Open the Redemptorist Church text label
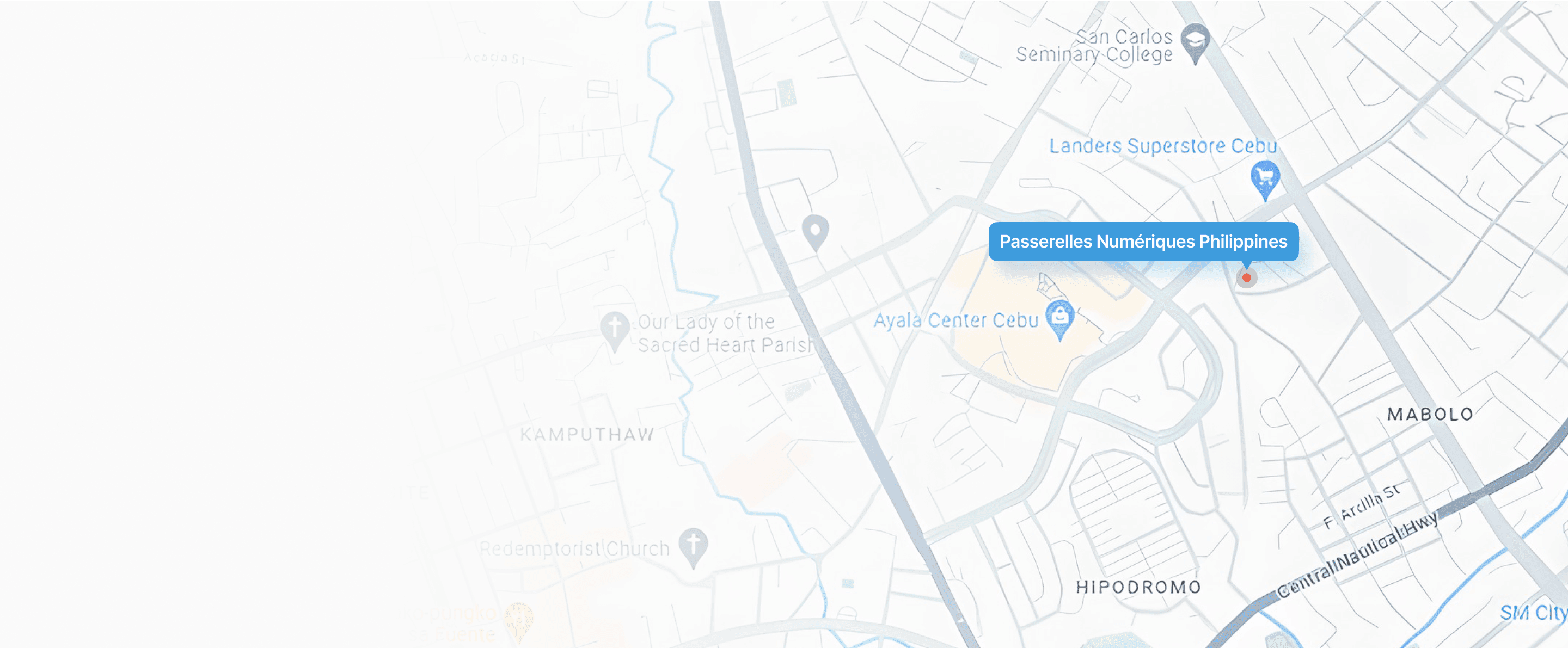The image size is (1568, 648). (x=574, y=549)
